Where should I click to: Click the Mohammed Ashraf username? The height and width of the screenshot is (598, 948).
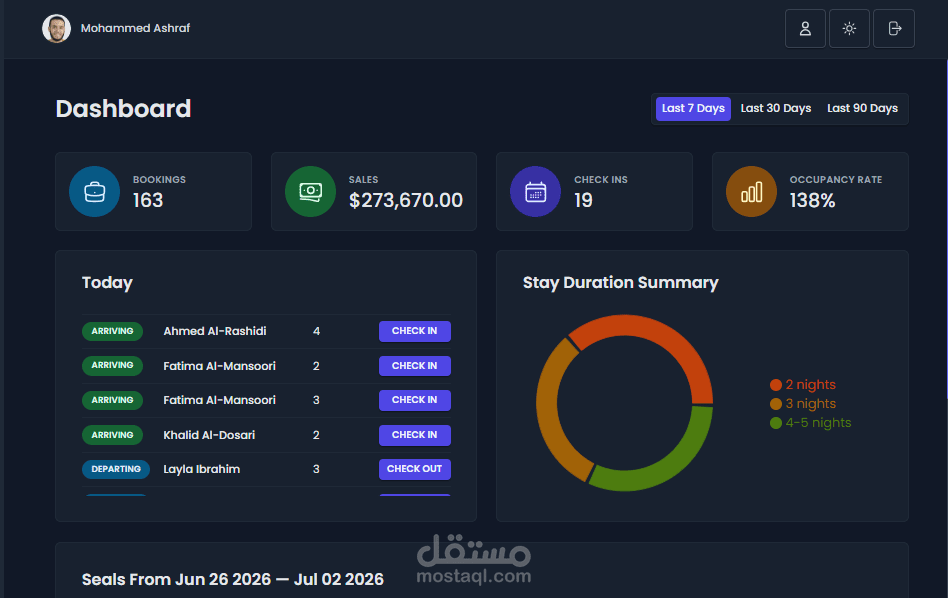(135, 28)
